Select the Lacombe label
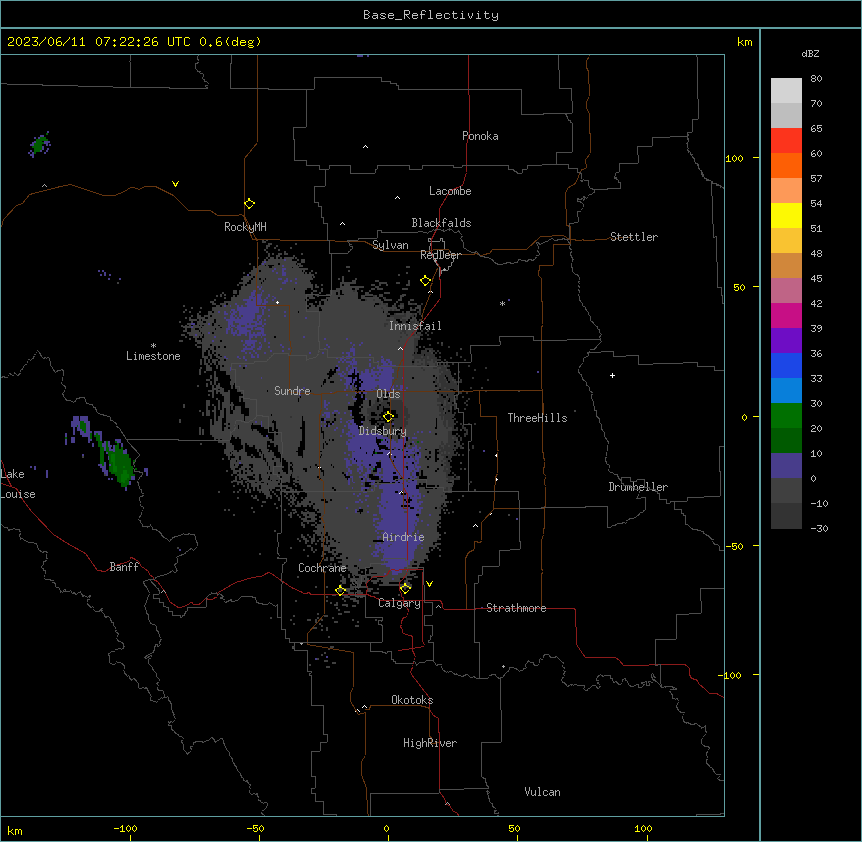 point(450,191)
